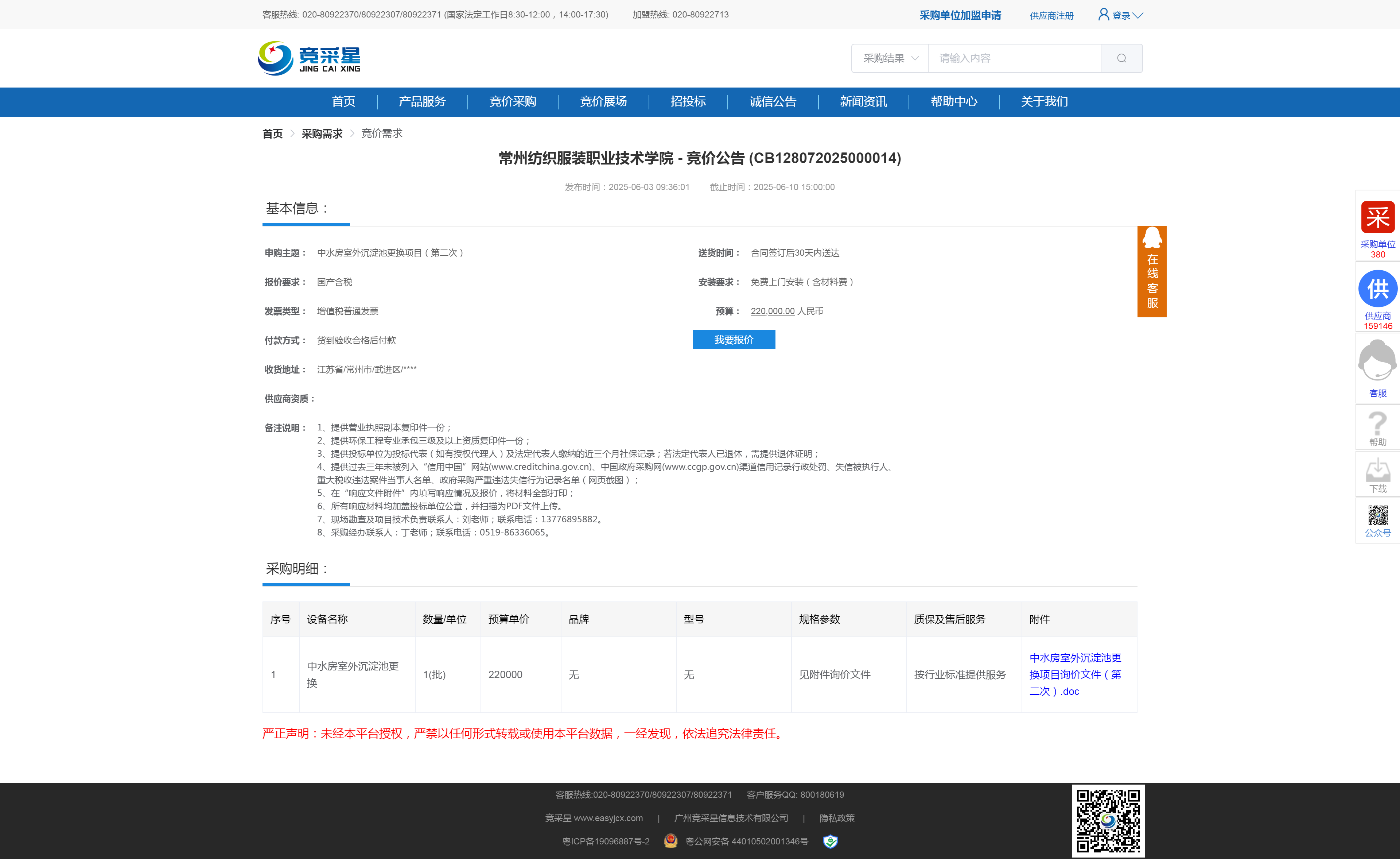The image size is (1400, 859).
Task: Click the 供应商注册 link
Action: pyautogui.click(x=1051, y=15)
